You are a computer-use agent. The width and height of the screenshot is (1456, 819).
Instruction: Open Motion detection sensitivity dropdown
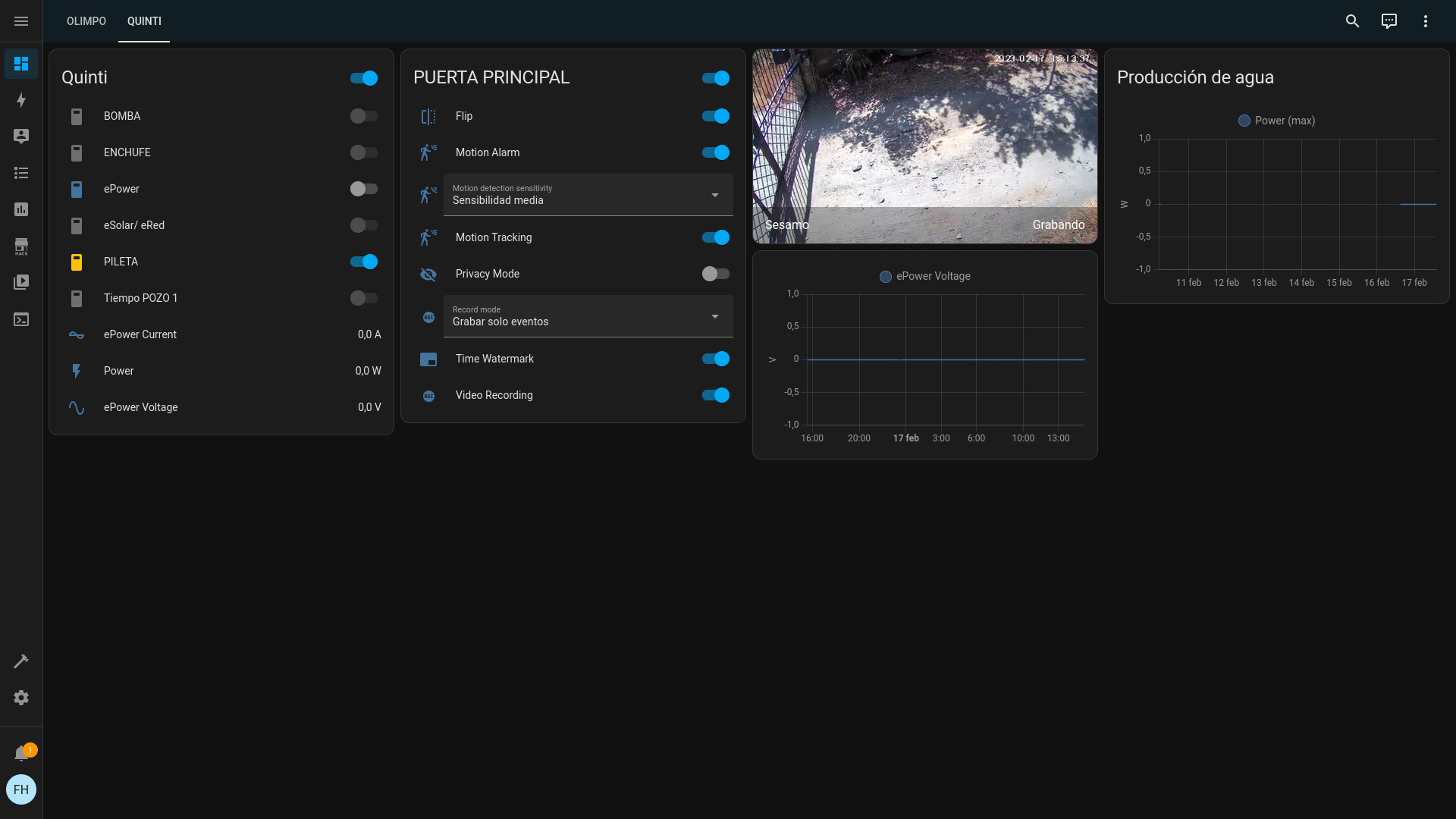[588, 195]
